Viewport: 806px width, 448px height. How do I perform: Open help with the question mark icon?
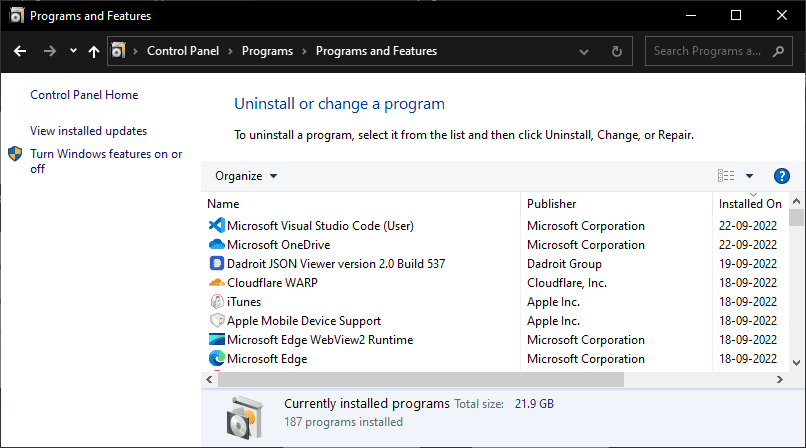click(x=782, y=176)
